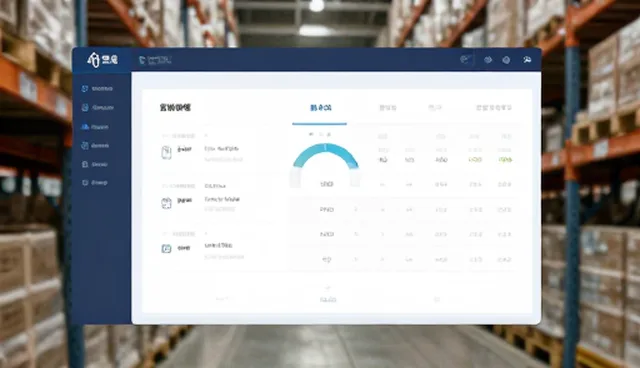
Task: Click the round icon left of the wrench
Action: pyautogui.click(x=506, y=60)
